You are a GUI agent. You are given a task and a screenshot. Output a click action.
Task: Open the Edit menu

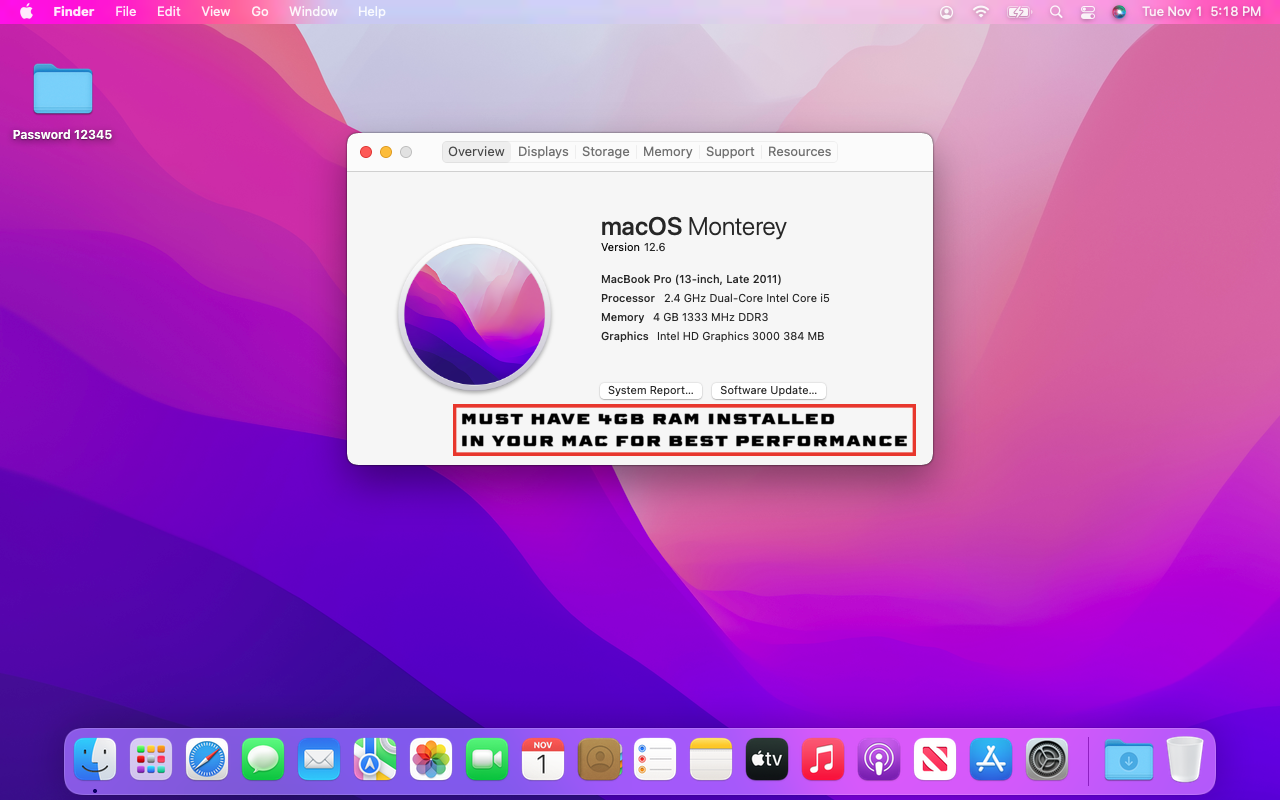169,12
